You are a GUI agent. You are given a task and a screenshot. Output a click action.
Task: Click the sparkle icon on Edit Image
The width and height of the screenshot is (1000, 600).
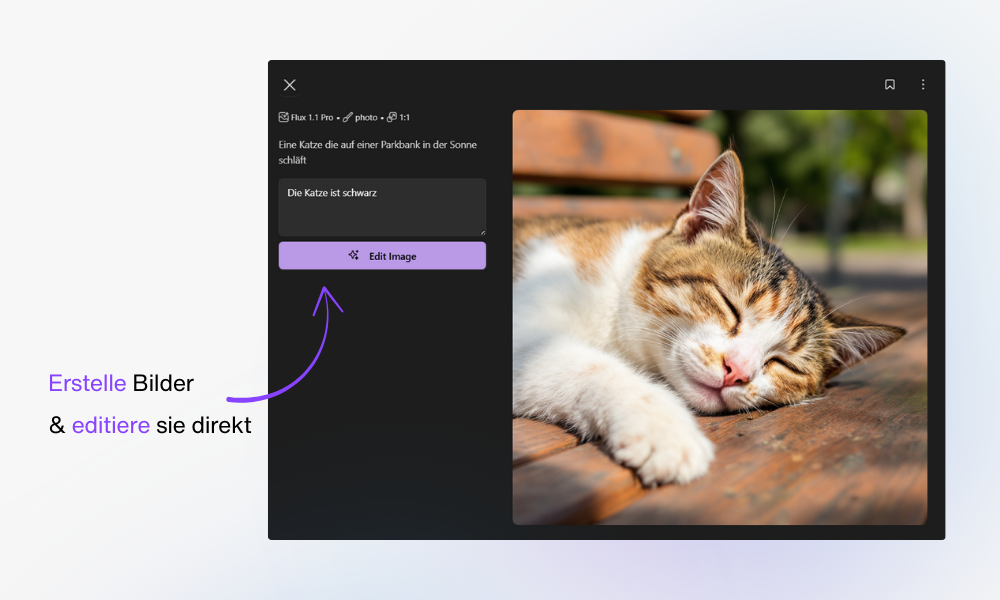click(353, 255)
